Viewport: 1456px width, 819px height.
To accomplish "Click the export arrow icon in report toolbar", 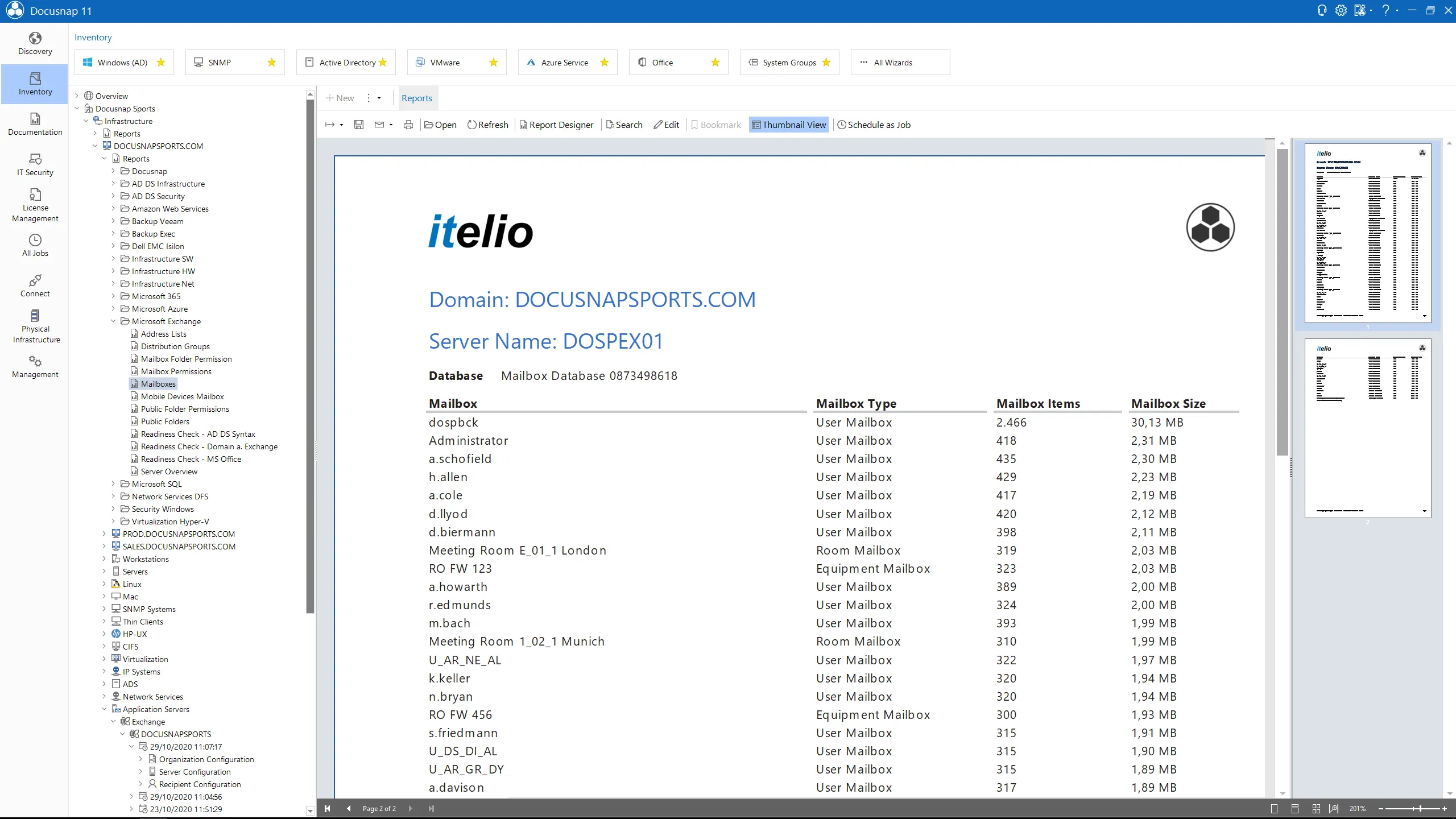I will point(330,125).
